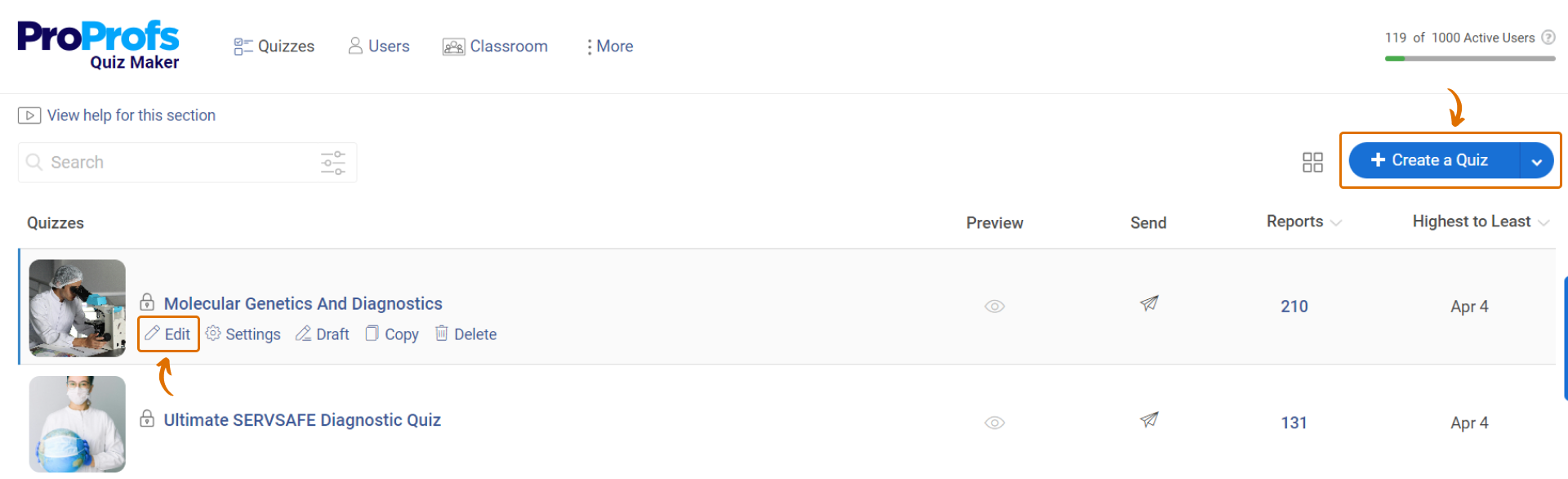Switch to grid view layout icon

point(1312,163)
